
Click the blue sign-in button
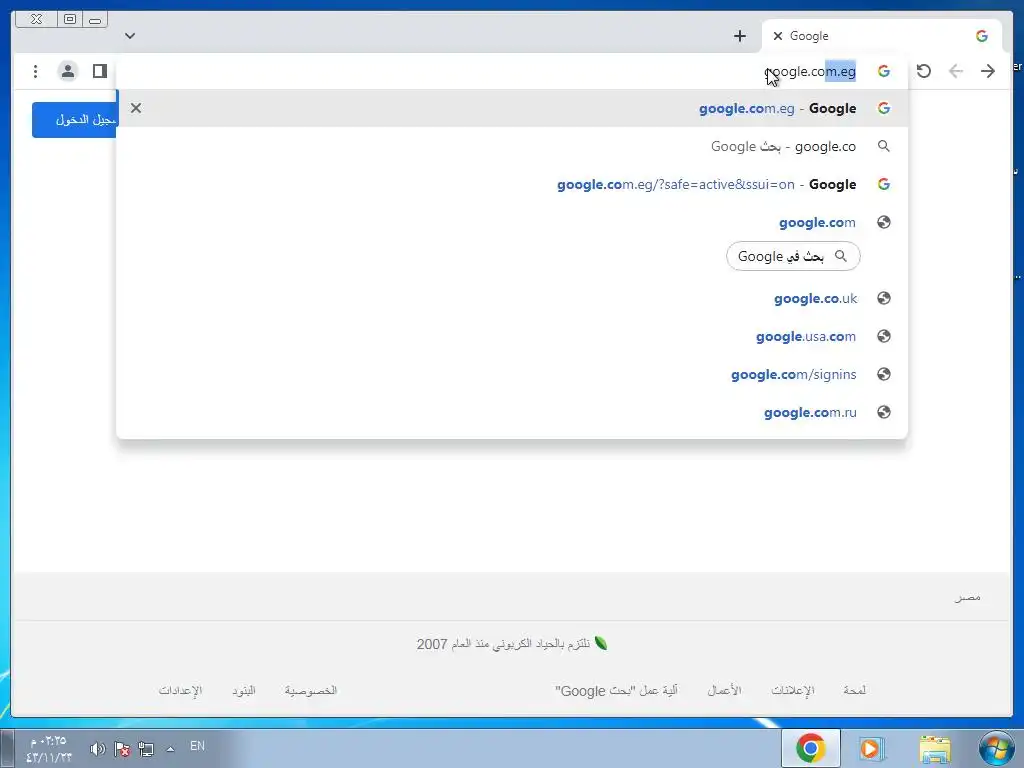[x=74, y=120]
